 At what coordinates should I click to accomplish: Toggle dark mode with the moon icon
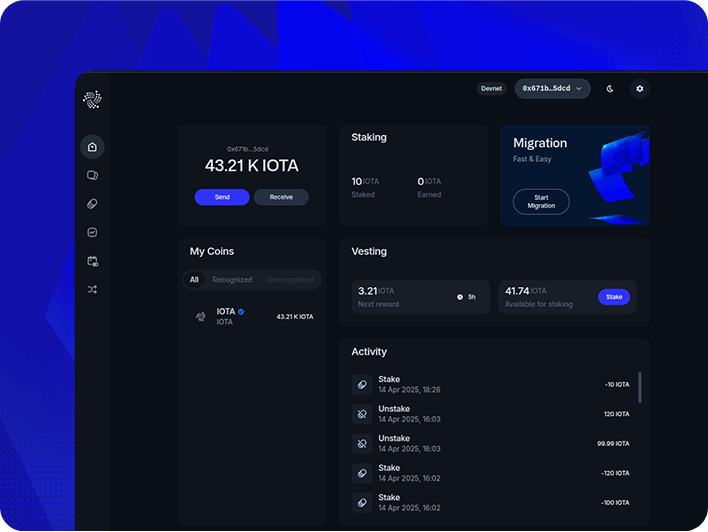click(x=610, y=89)
